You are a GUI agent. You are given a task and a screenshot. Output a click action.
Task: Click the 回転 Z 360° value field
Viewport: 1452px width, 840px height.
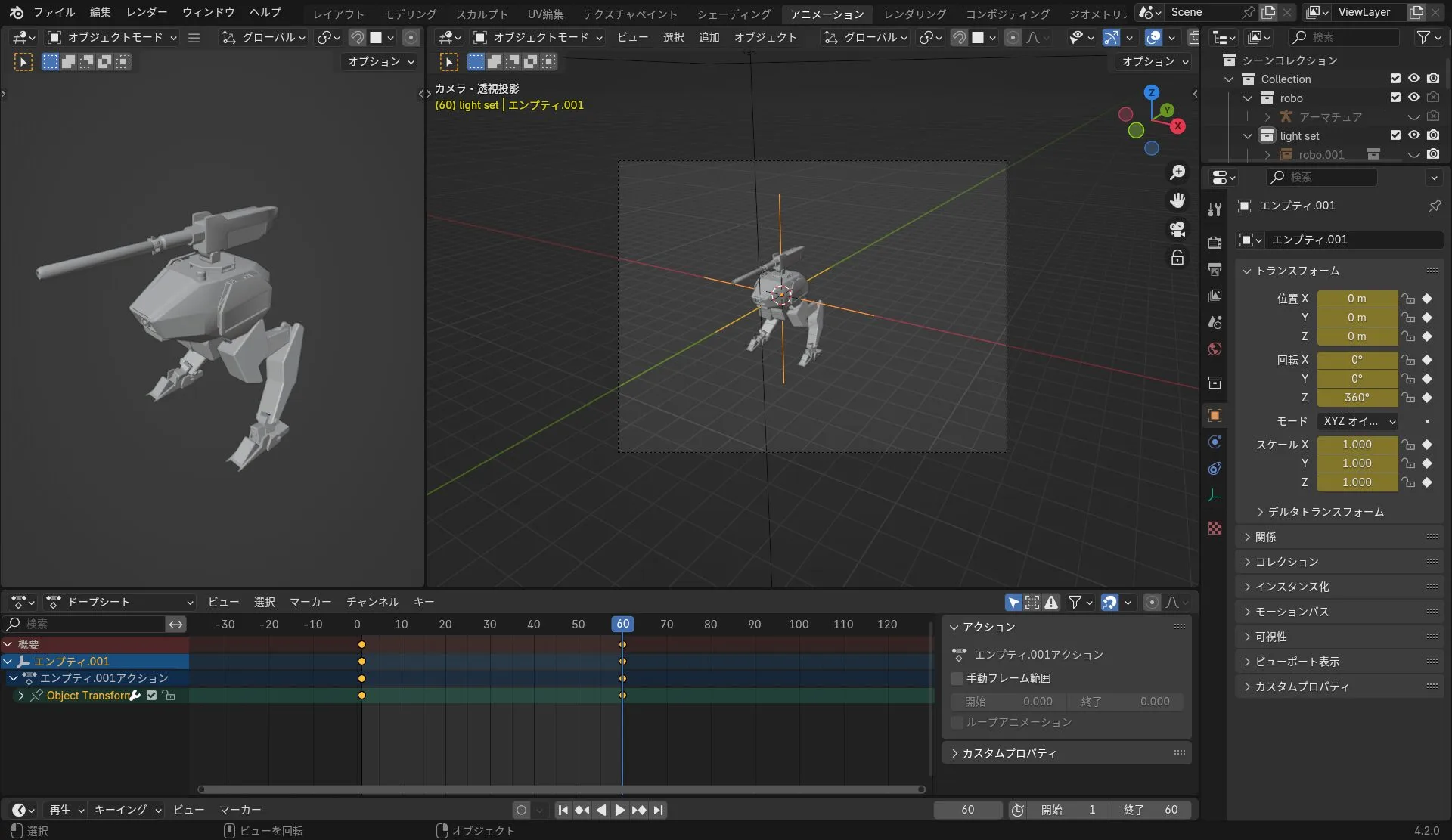[x=1357, y=398]
